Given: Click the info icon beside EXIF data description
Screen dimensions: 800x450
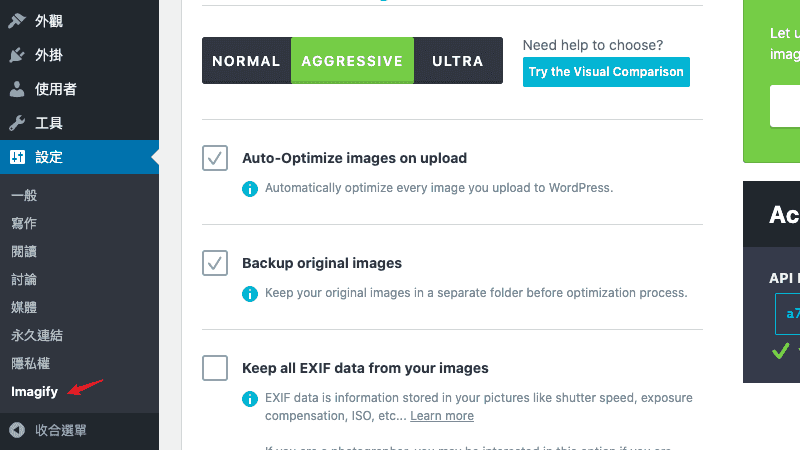Looking at the screenshot, I should pos(249,398).
